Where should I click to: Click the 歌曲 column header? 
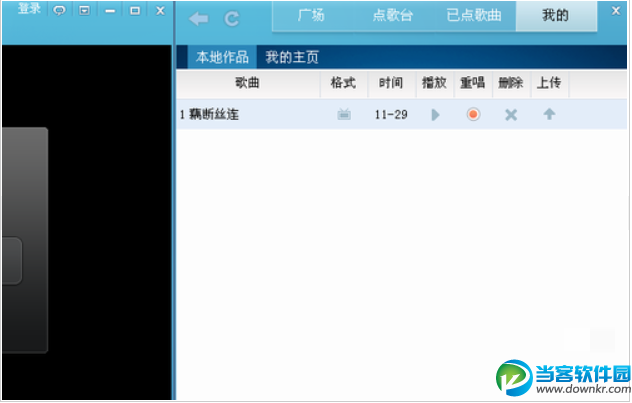click(x=247, y=83)
